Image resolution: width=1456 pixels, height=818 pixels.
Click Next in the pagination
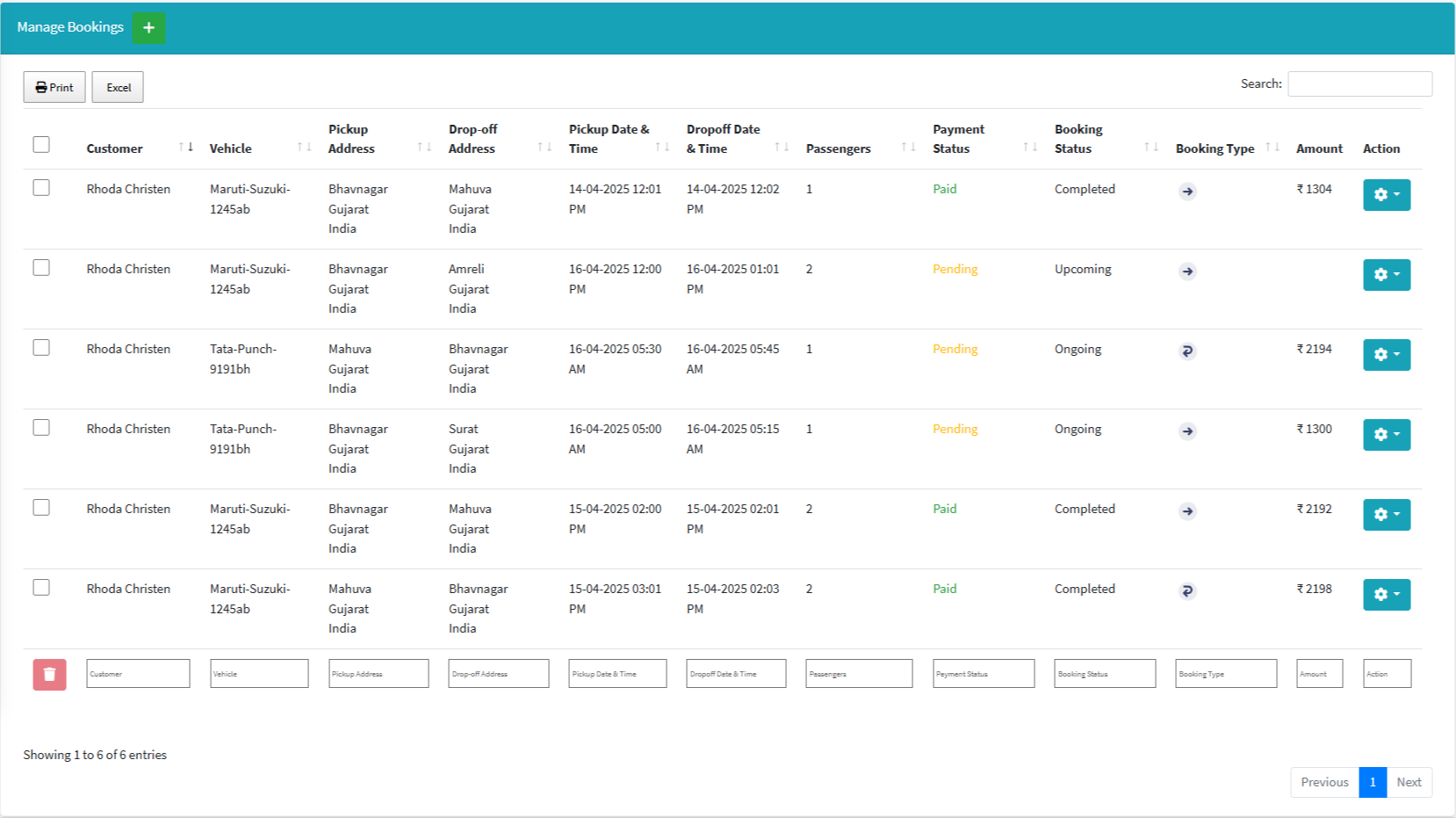tap(1409, 782)
